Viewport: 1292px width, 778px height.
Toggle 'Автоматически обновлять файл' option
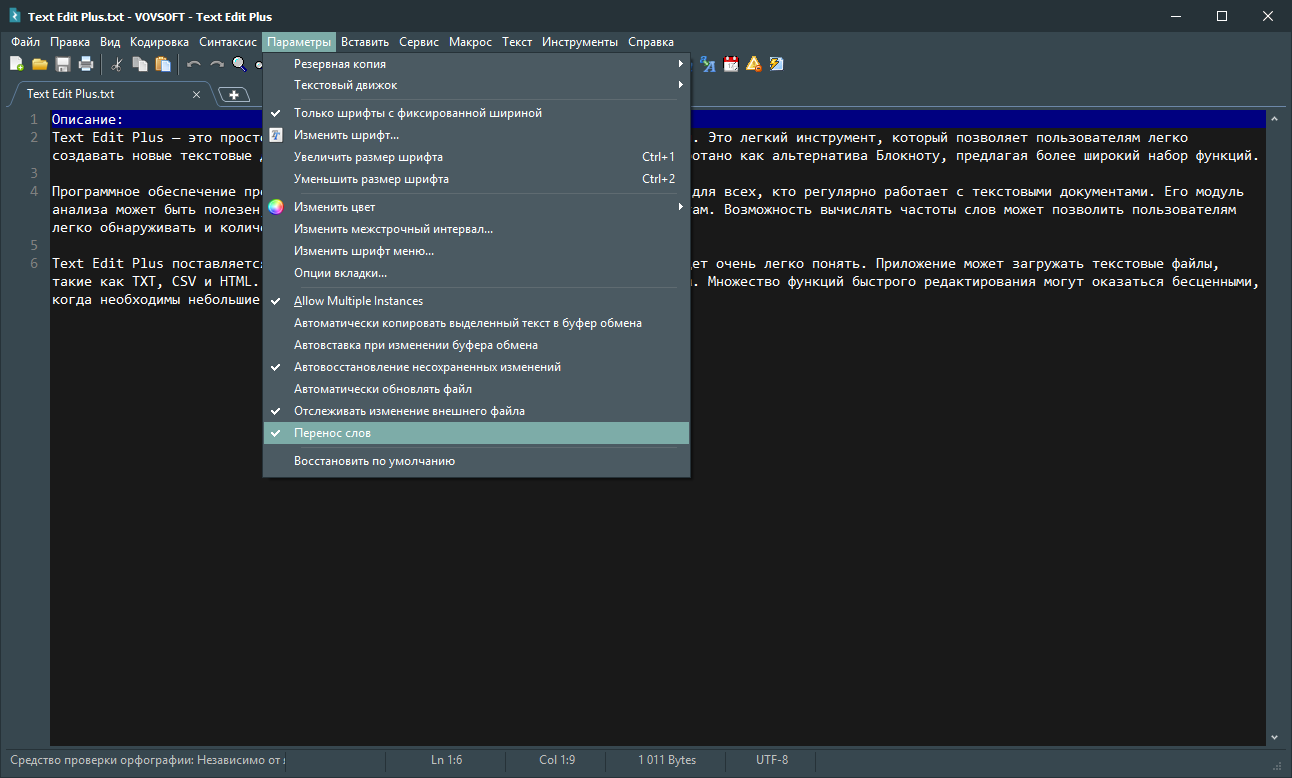[x=382, y=389]
